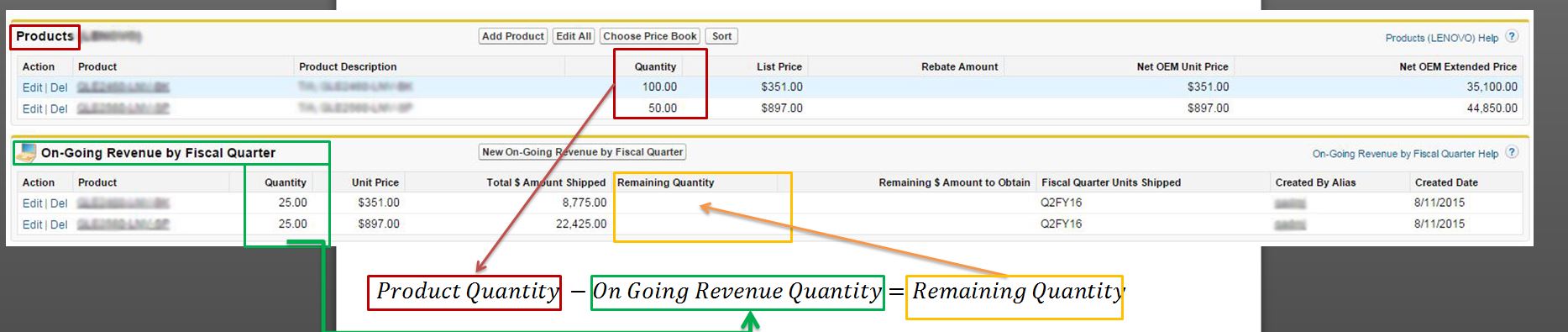Edit the first product row
This screenshot has width=1568, height=332.
32,87
